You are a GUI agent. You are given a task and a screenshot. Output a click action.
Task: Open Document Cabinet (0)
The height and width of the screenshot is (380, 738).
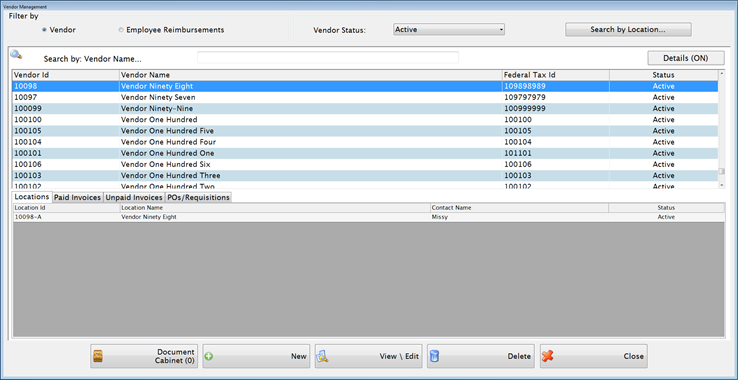pos(144,356)
